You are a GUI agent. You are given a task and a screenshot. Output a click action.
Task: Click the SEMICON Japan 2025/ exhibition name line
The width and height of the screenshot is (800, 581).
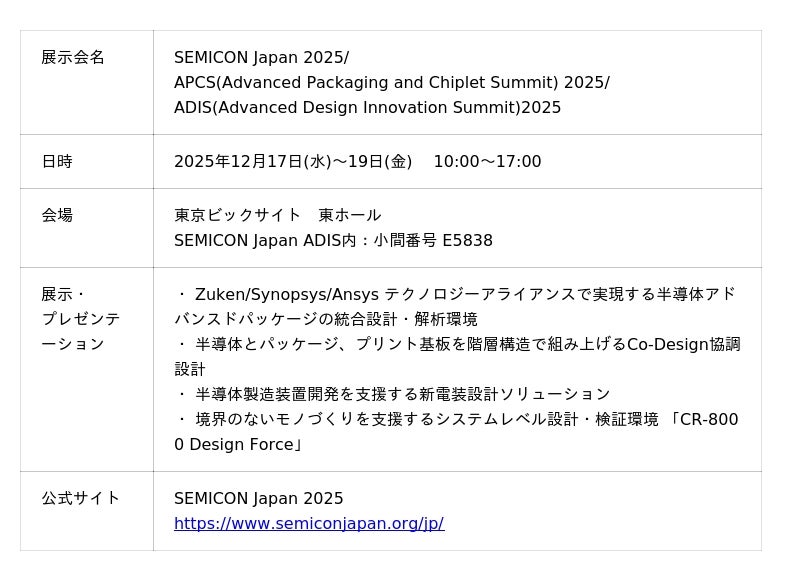tap(261, 57)
